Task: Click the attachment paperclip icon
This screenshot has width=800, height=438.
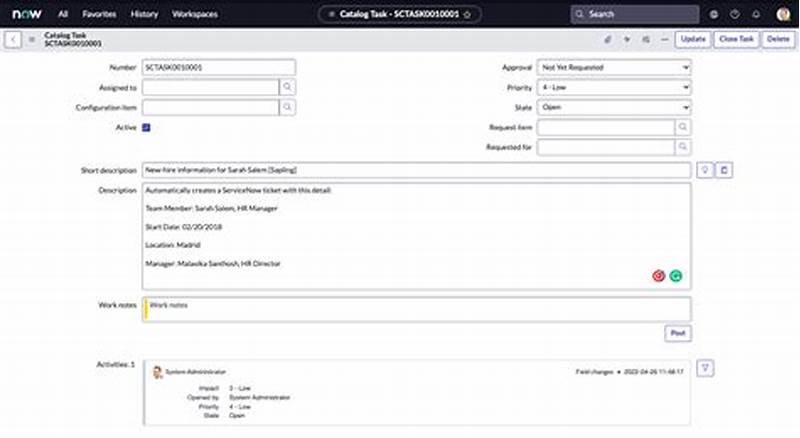Action: 608,39
